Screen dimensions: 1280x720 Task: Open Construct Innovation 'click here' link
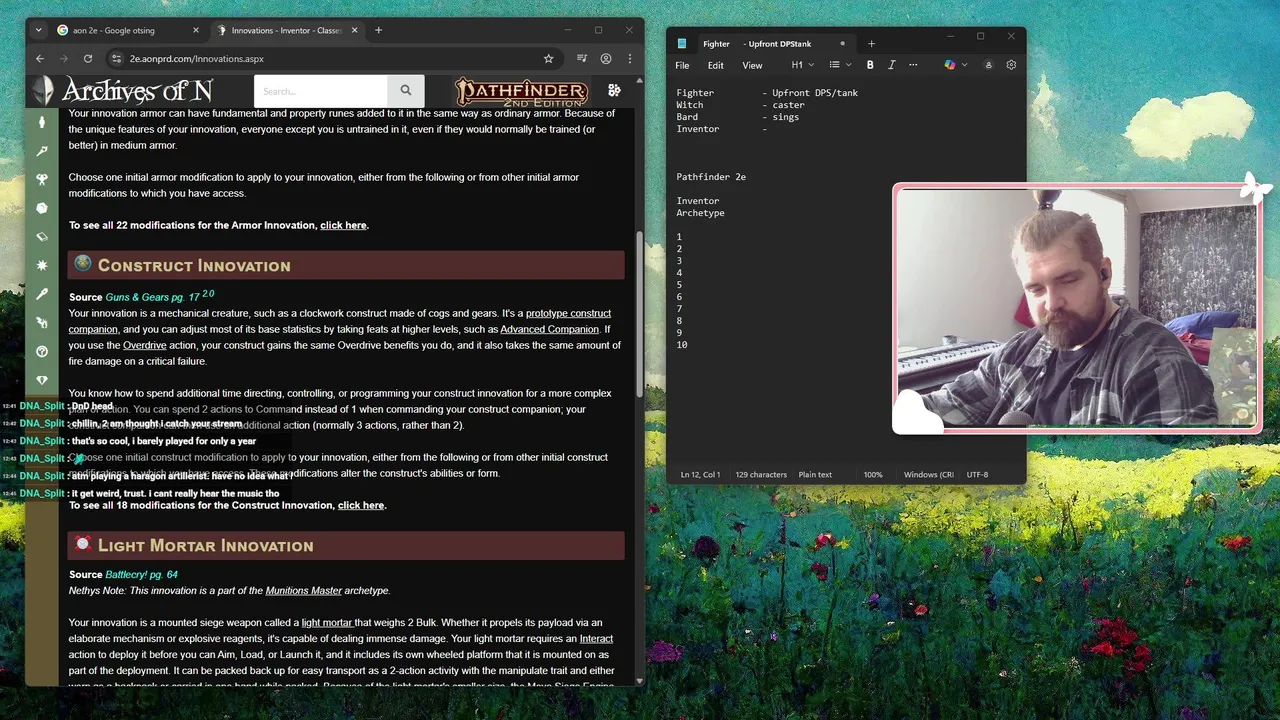tap(361, 505)
